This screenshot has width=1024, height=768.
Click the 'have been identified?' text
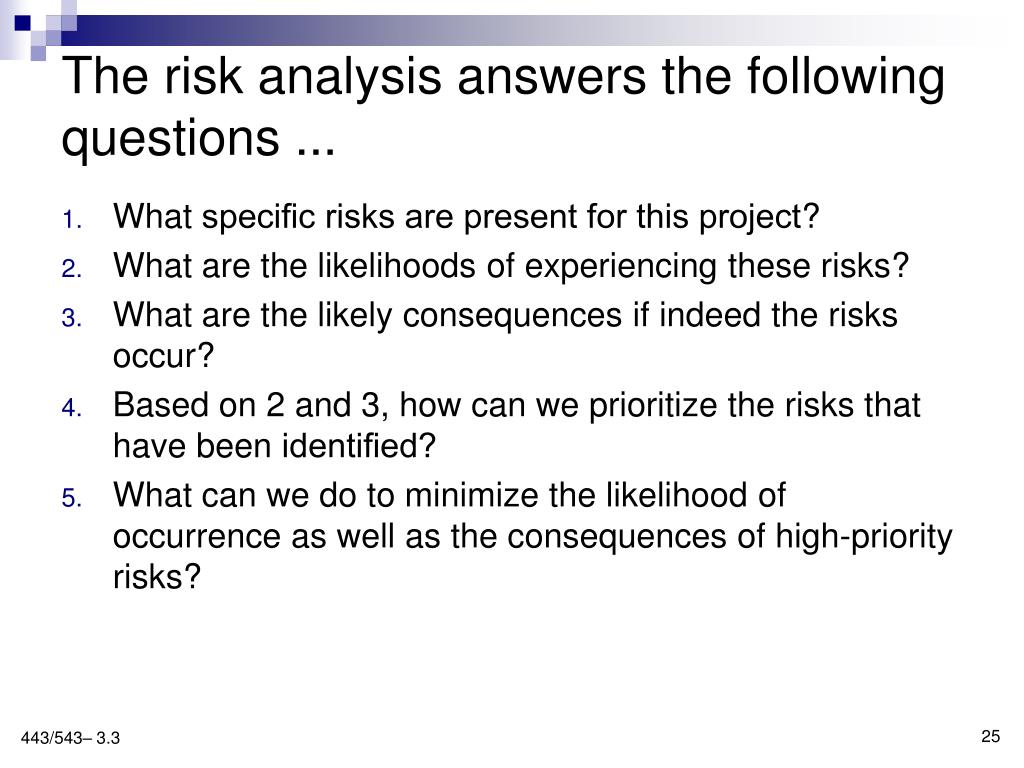[274, 447]
